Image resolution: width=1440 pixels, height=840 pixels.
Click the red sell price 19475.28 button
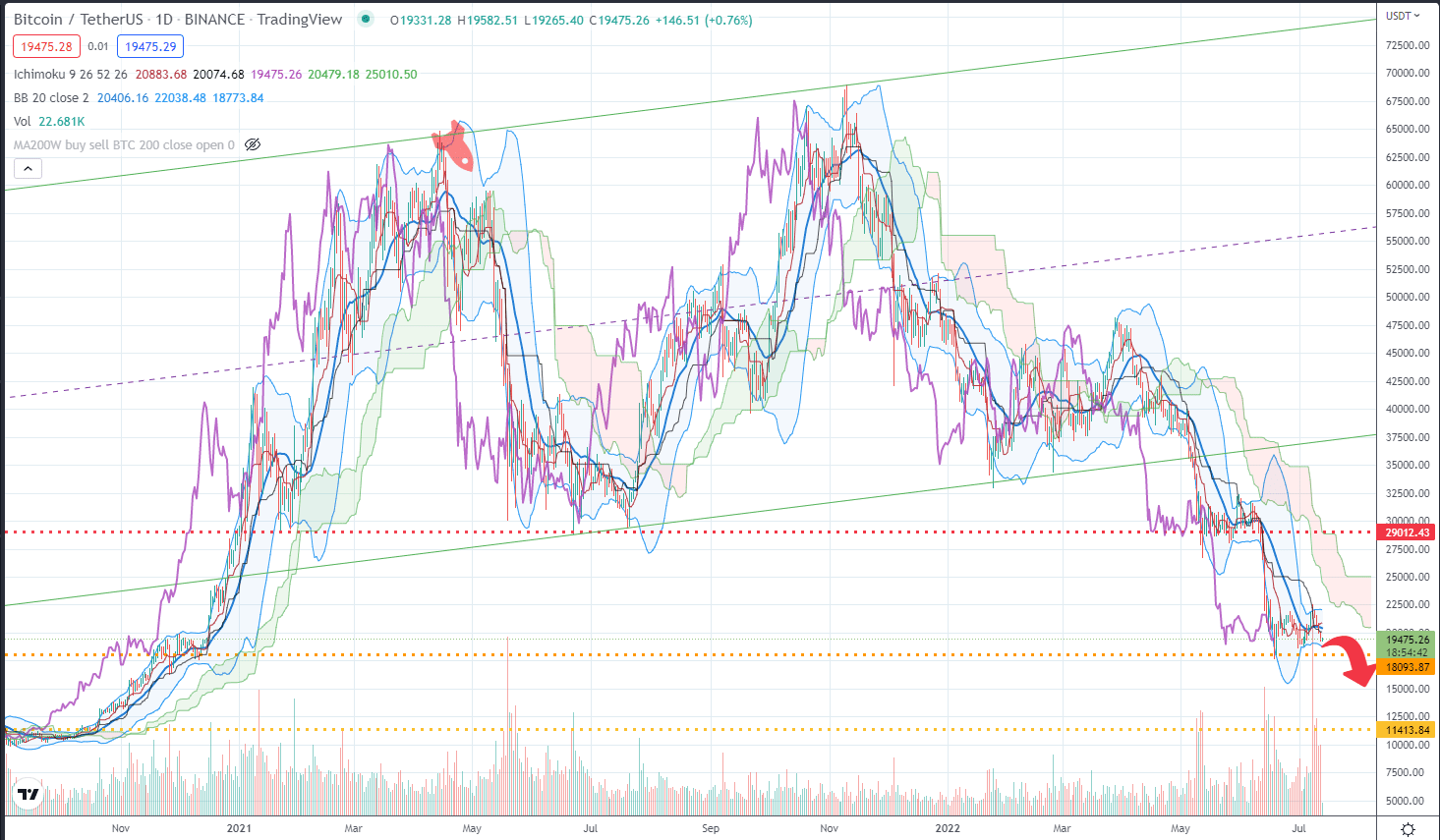47,46
